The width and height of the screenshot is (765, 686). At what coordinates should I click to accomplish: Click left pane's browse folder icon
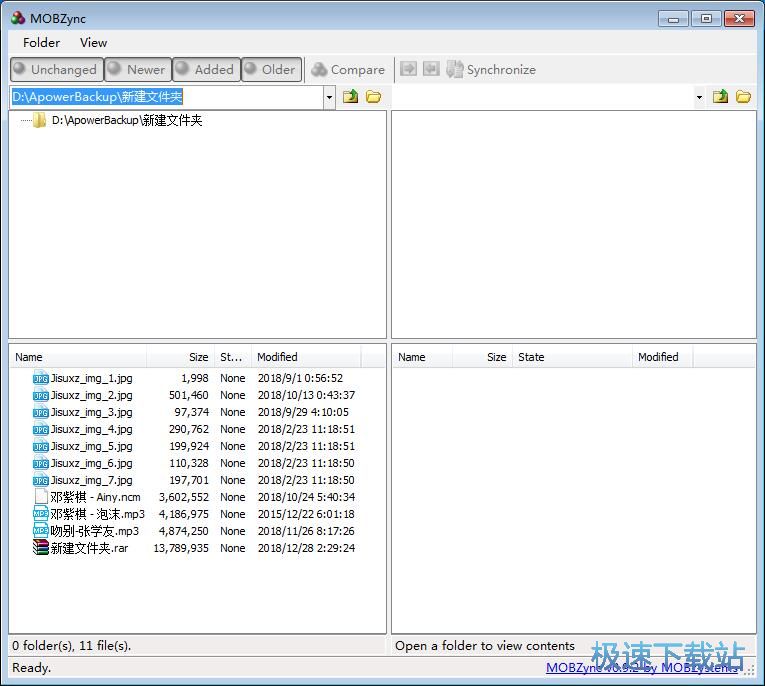pyautogui.click(x=373, y=97)
